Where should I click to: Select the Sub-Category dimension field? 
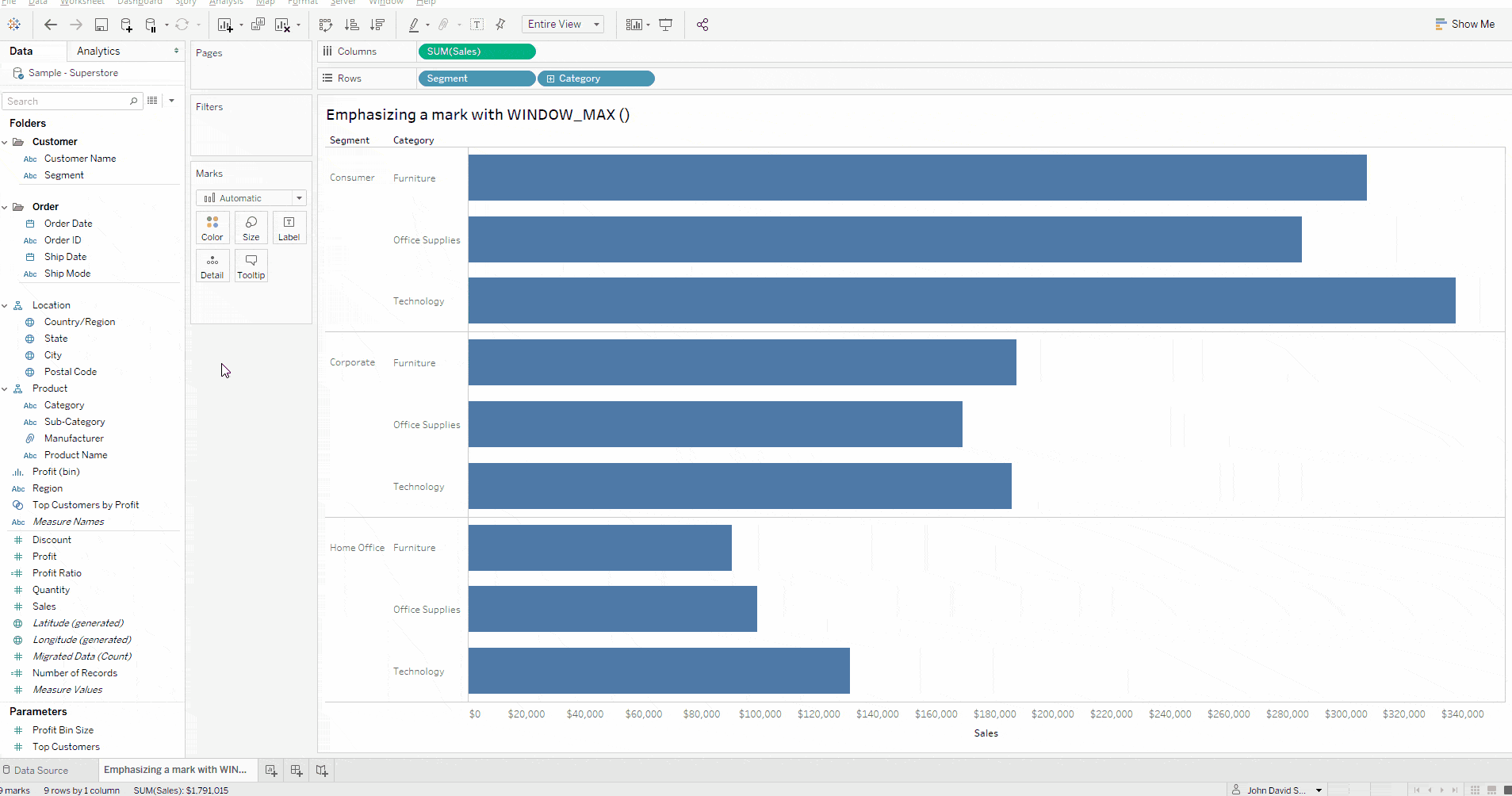point(75,422)
